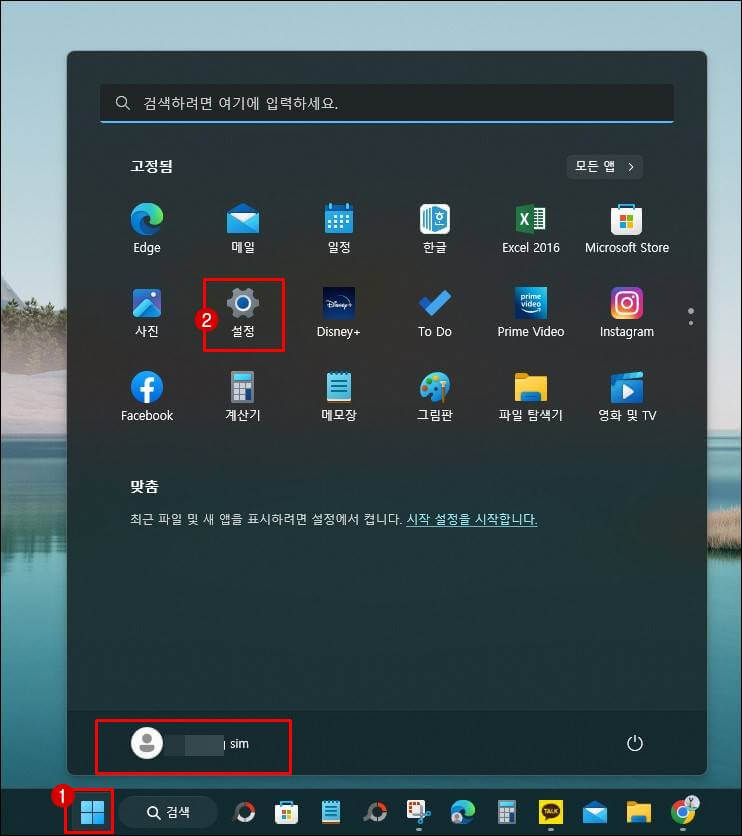Open Calculator from the taskbar
742x836 pixels.
pos(506,812)
